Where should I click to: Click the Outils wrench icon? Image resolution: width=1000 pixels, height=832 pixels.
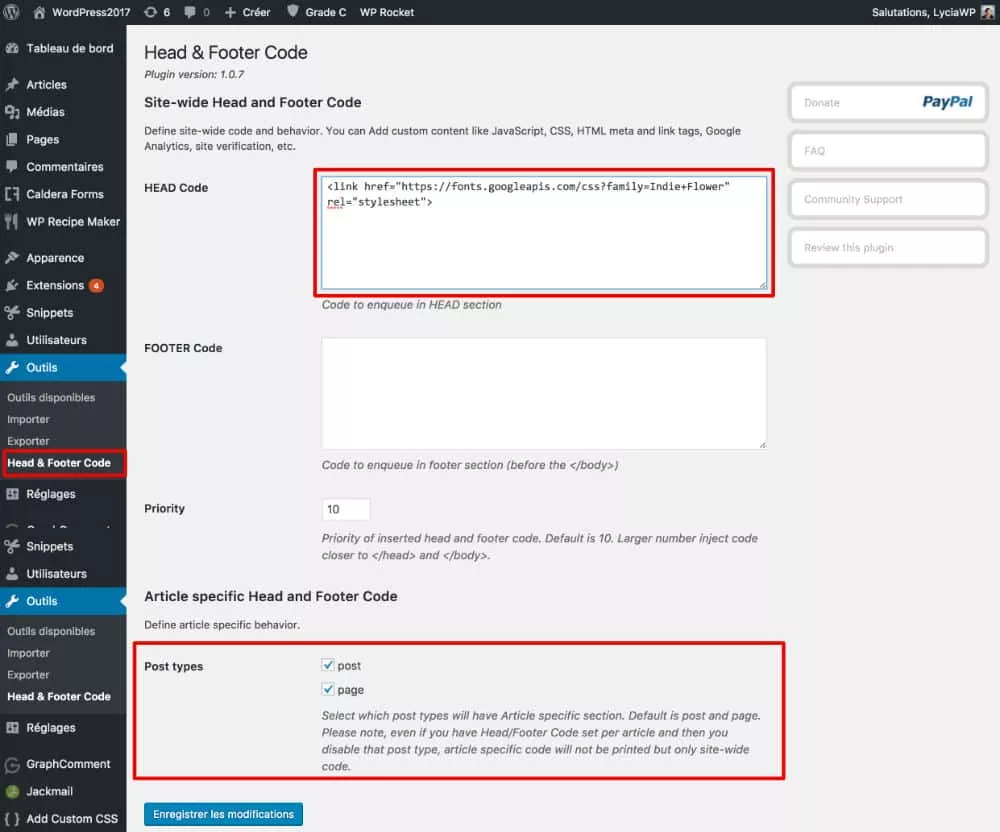click(12, 367)
